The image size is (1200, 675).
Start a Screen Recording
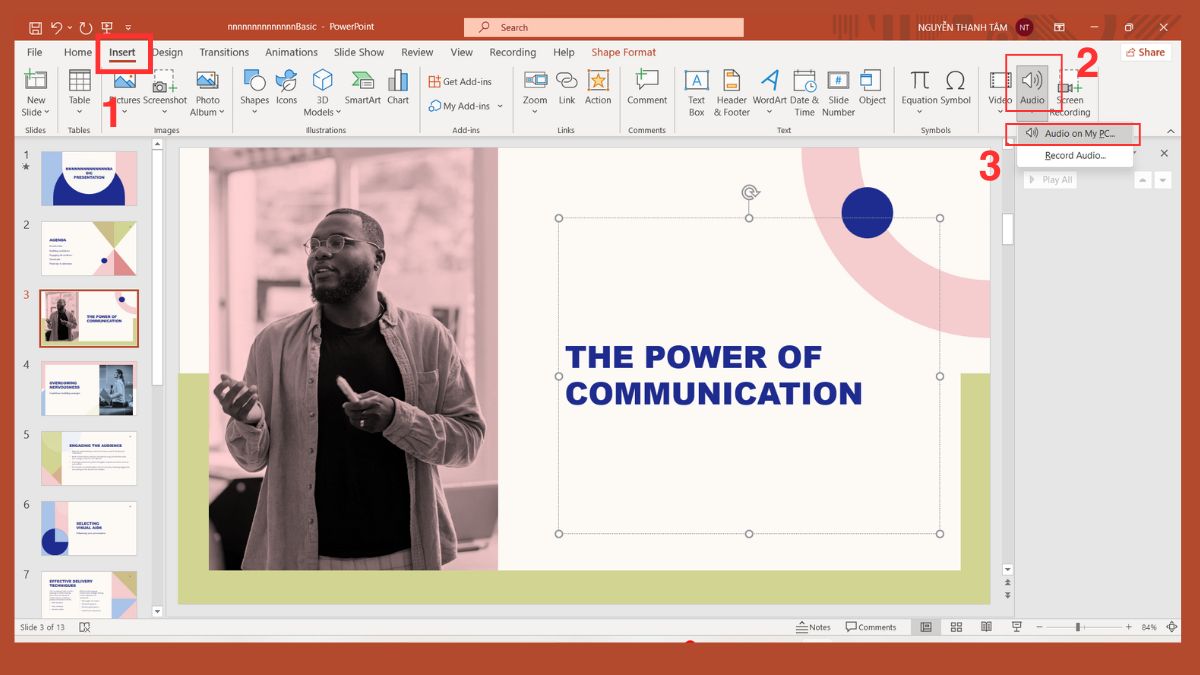coord(1071,90)
